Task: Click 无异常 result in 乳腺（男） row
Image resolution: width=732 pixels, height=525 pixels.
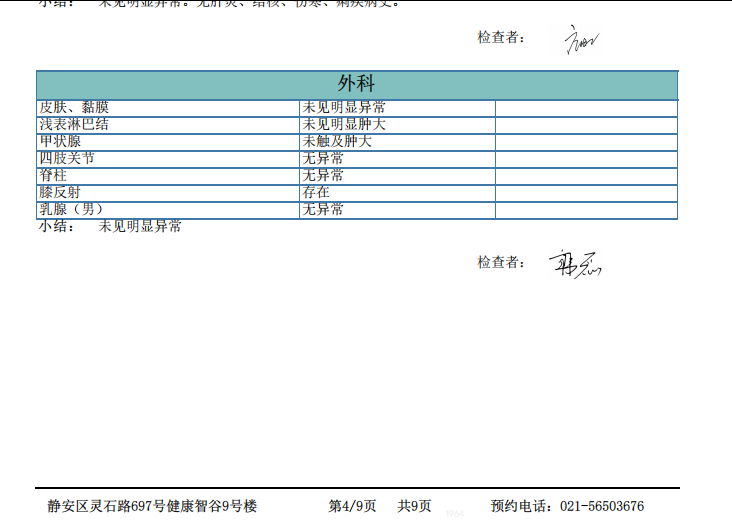Action: pos(323,210)
